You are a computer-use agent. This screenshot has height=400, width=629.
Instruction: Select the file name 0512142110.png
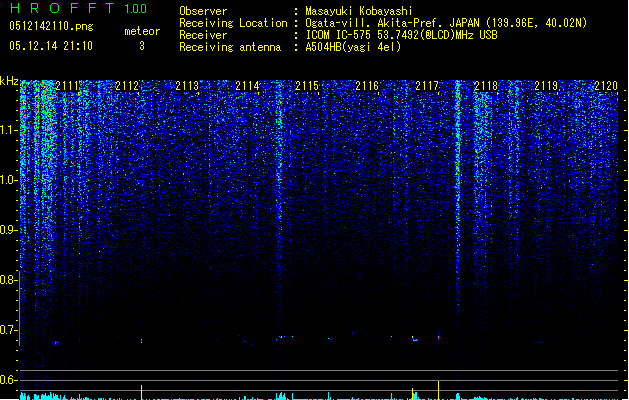coord(51,26)
